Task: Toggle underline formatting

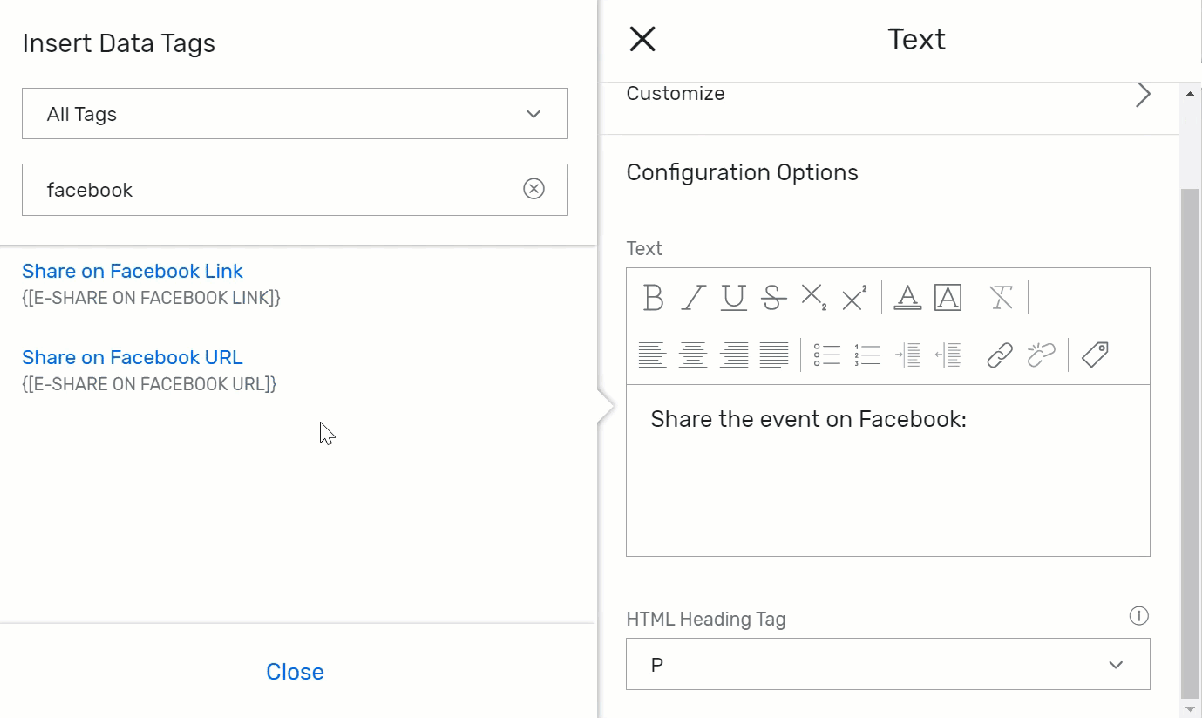Action: click(x=734, y=297)
